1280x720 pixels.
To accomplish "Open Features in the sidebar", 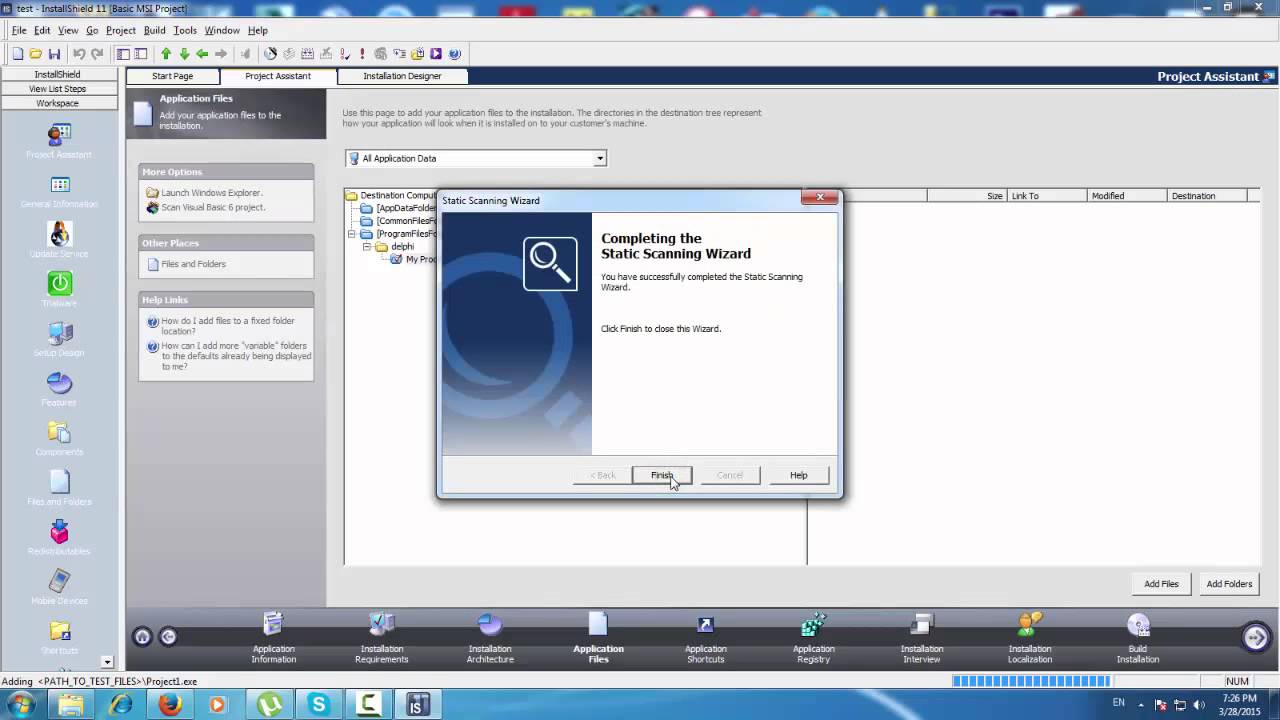I will coord(59,389).
